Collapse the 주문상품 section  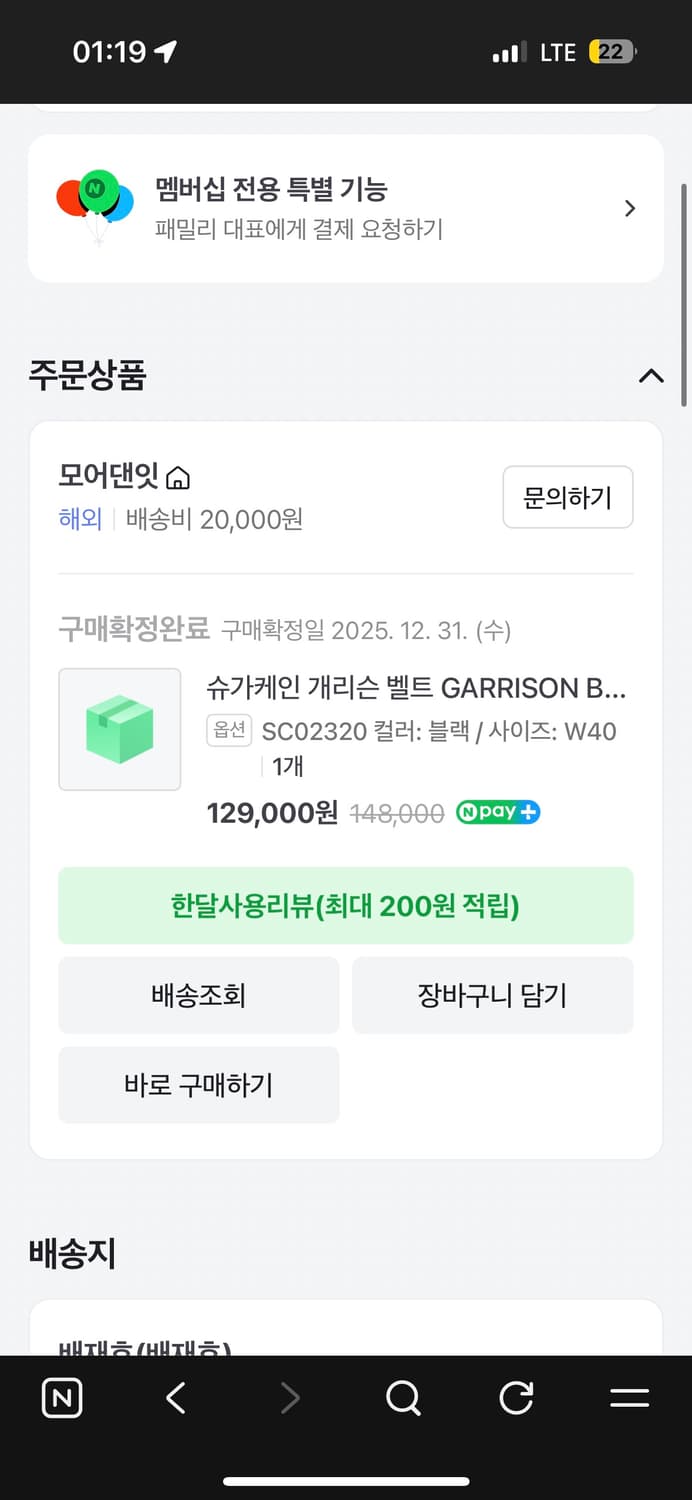pyautogui.click(x=652, y=377)
